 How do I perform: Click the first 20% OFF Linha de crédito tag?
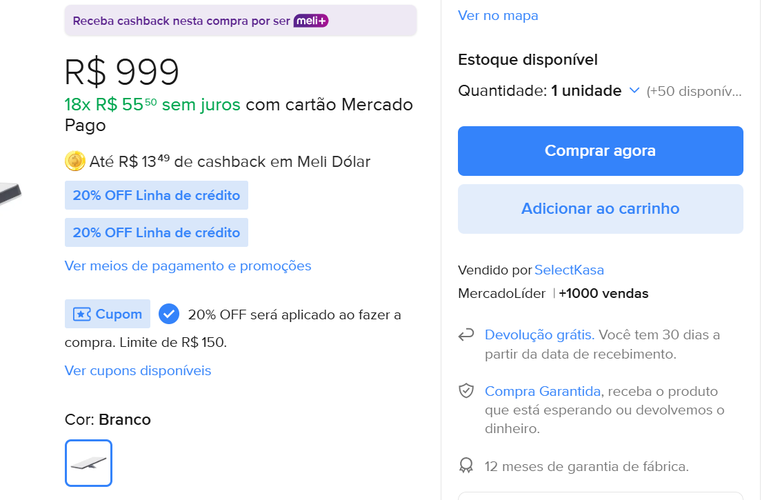pyautogui.click(x=156, y=195)
